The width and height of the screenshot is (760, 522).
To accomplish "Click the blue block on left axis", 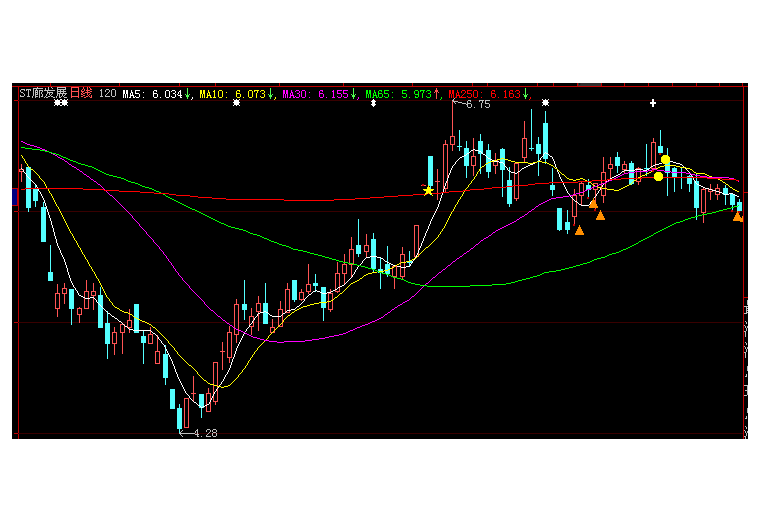I will coord(14,198).
